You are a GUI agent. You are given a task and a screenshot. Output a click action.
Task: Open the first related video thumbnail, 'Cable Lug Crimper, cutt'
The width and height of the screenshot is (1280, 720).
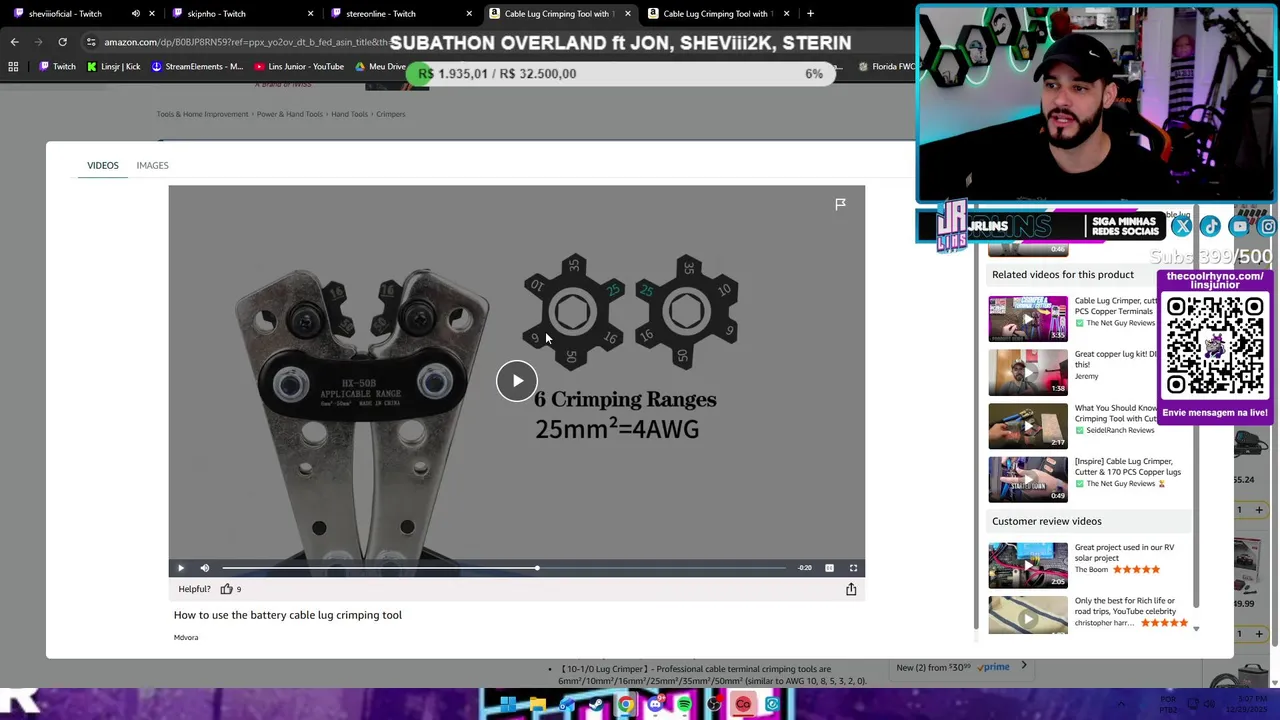pyautogui.click(x=1028, y=319)
